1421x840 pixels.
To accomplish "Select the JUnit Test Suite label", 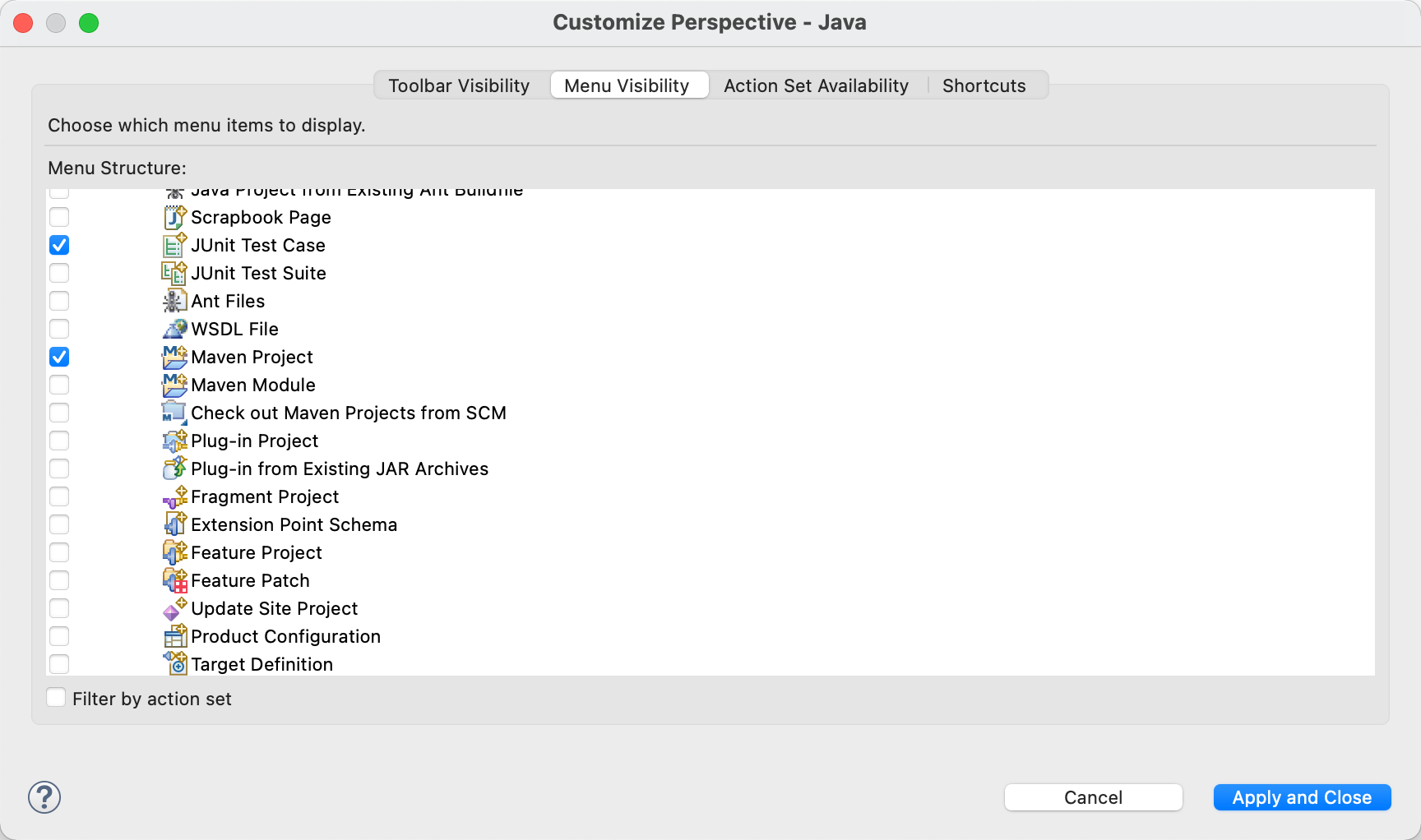I will click(x=259, y=273).
